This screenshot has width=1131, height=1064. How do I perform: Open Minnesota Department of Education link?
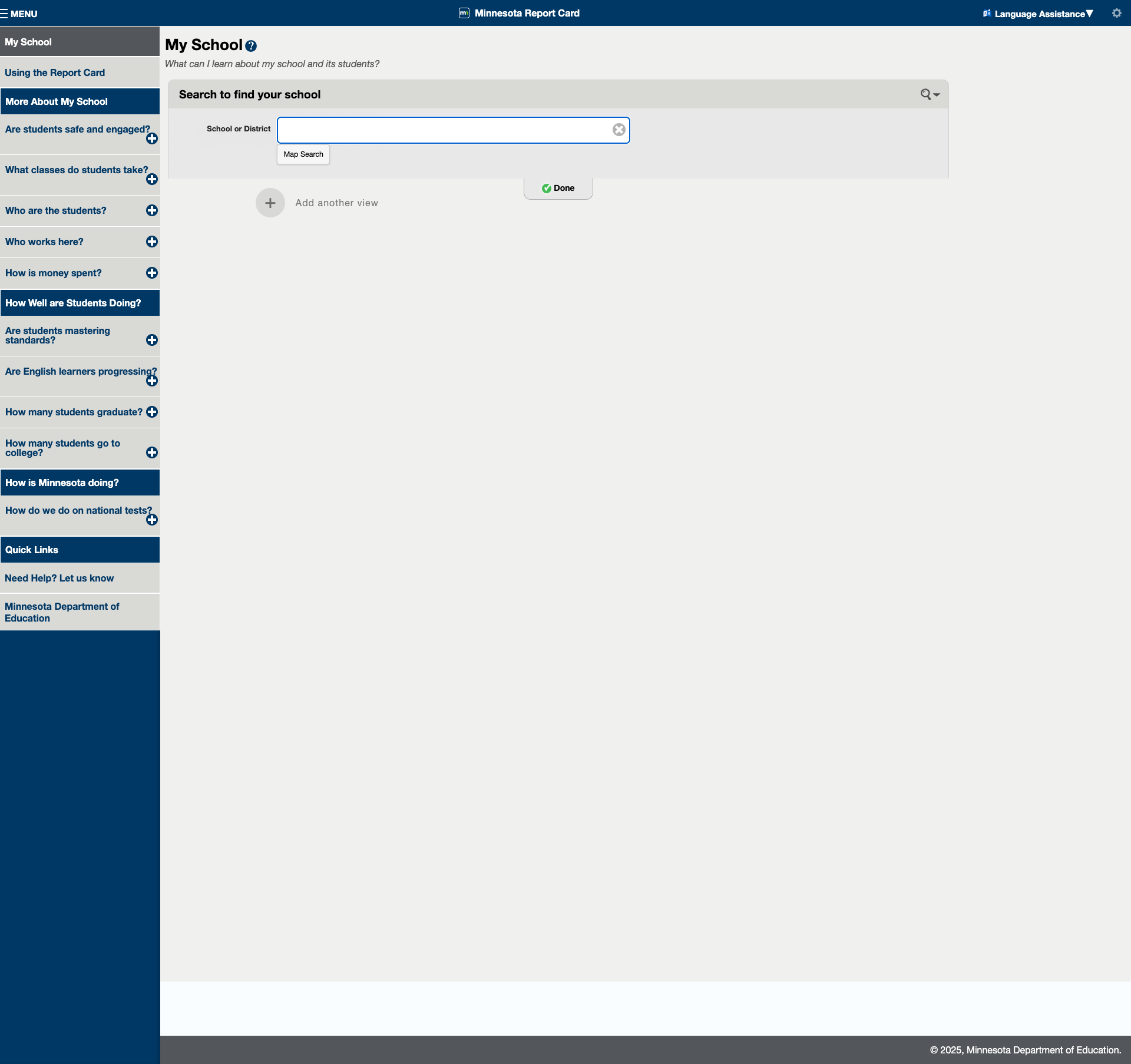80,612
